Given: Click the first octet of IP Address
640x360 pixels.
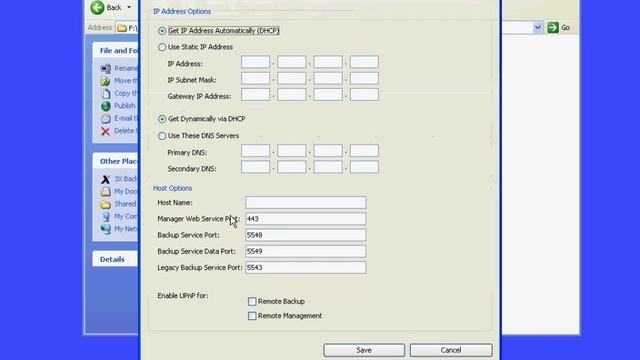Looking at the screenshot, I should click(256, 62).
